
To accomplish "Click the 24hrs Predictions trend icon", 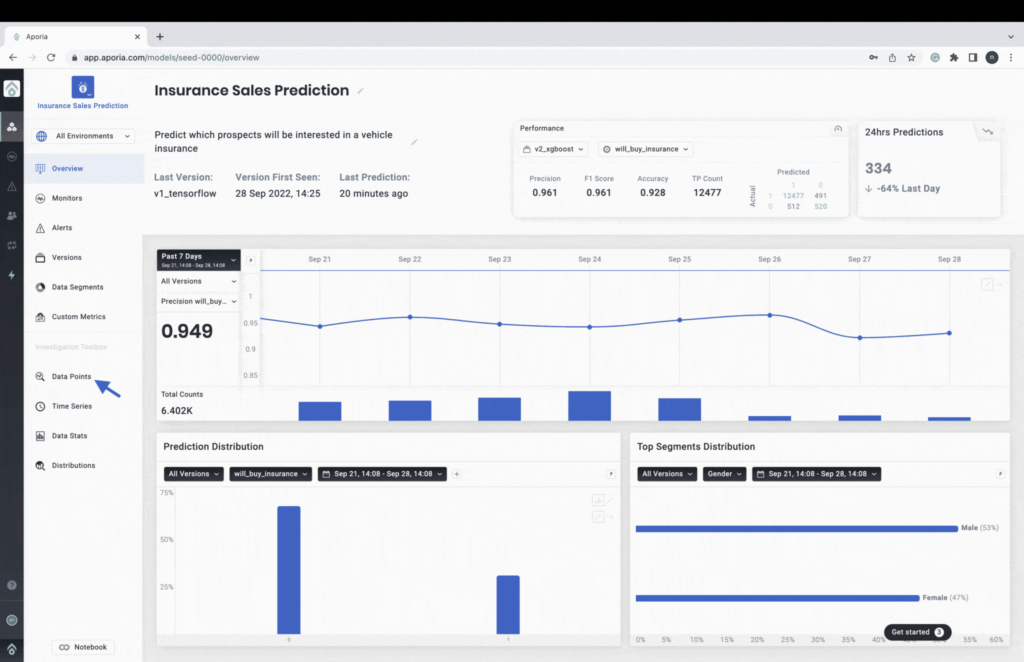I will 987,132.
